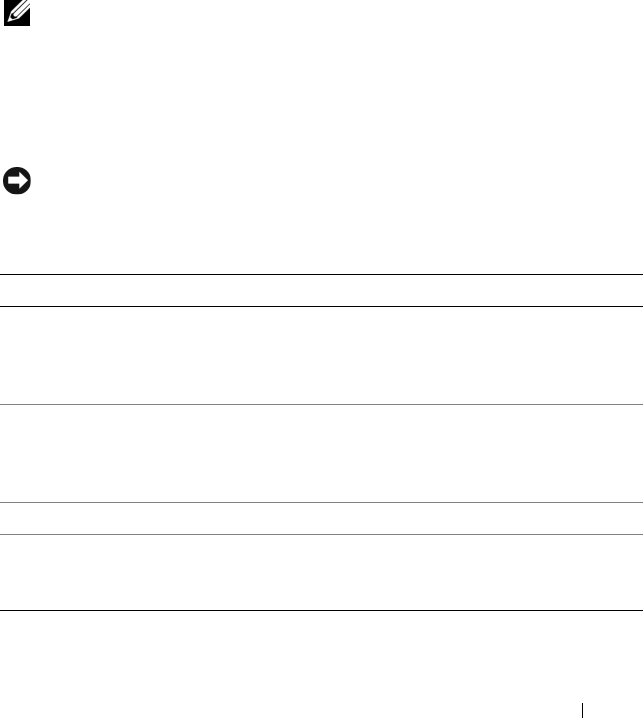Click inside the second table body row
Image resolution: width=643 pixels, height=718 pixels.
click(321, 453)
